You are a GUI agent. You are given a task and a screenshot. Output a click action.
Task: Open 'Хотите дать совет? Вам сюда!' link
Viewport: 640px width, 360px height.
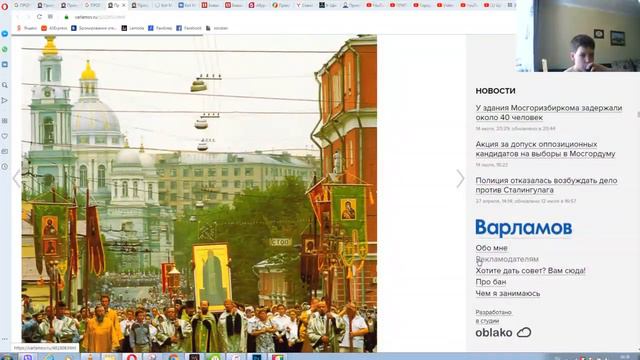(x=530, y=271)
